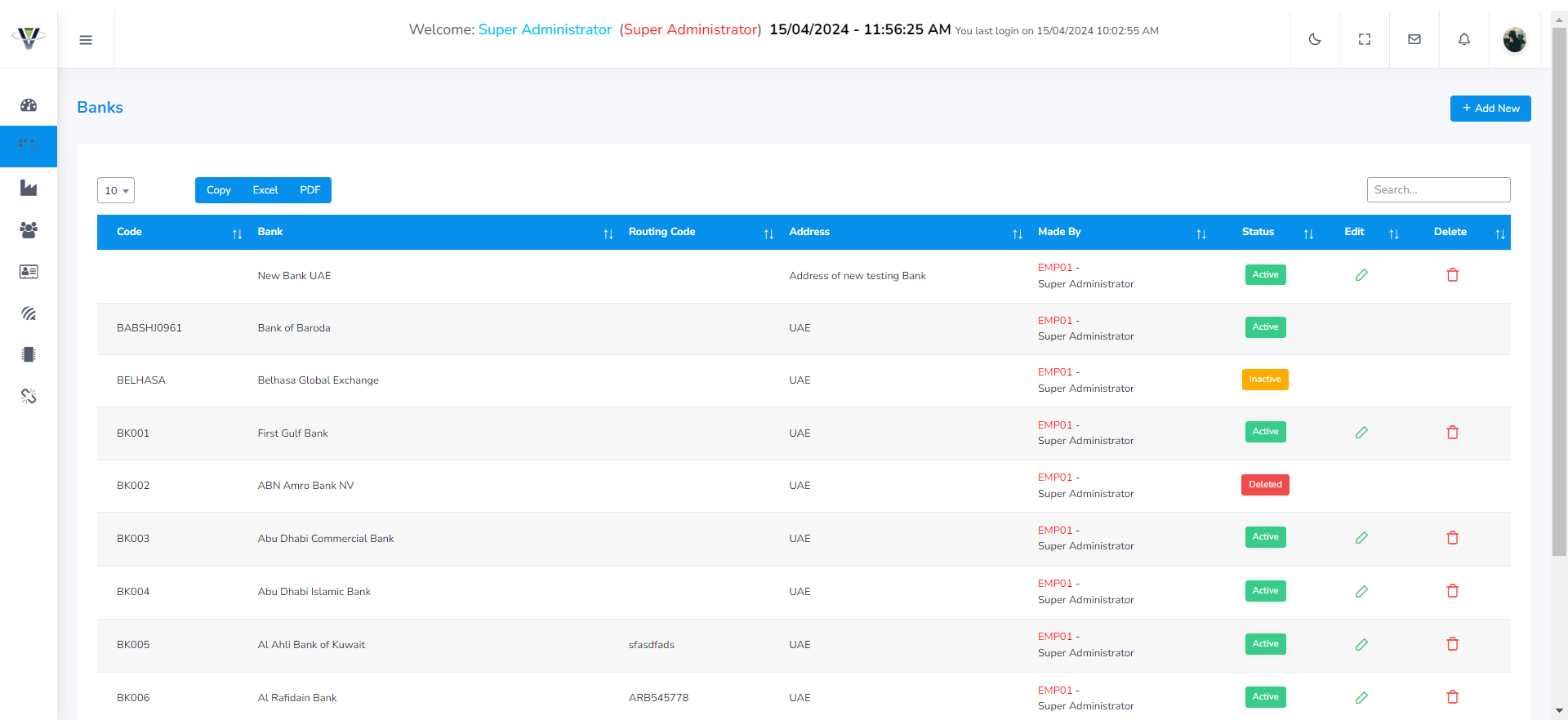Toggle fullscreen mode icon

click(x=1365, y=39)
